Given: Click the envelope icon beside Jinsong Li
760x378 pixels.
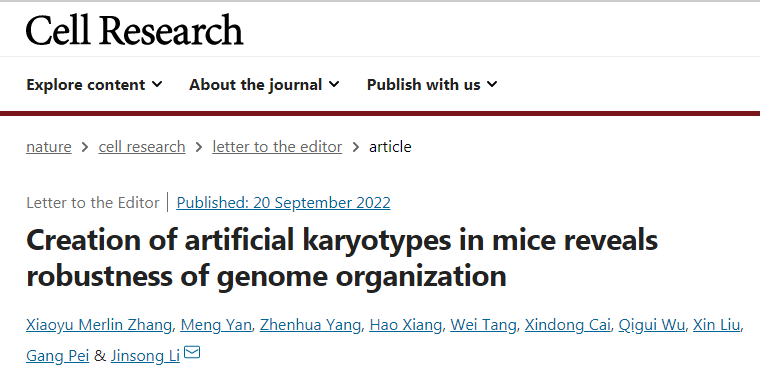Looking at the screenshot, I should tap(192, 352).
